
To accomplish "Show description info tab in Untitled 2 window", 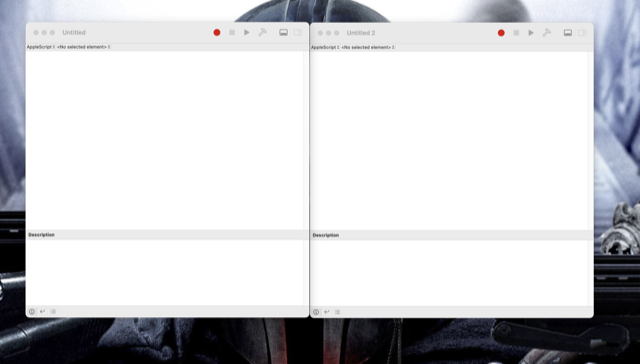I will pyautogui.click(x=316, y=312).
